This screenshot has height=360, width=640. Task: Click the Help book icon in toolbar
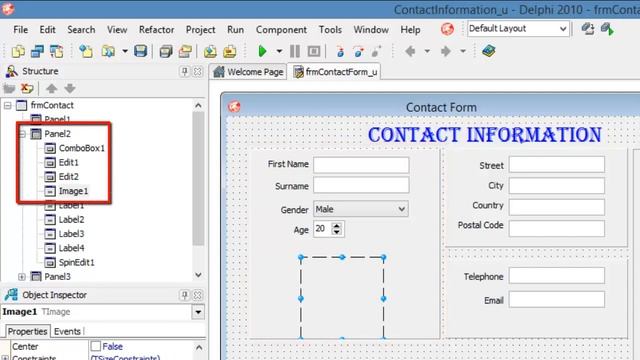tap(488, 51)
